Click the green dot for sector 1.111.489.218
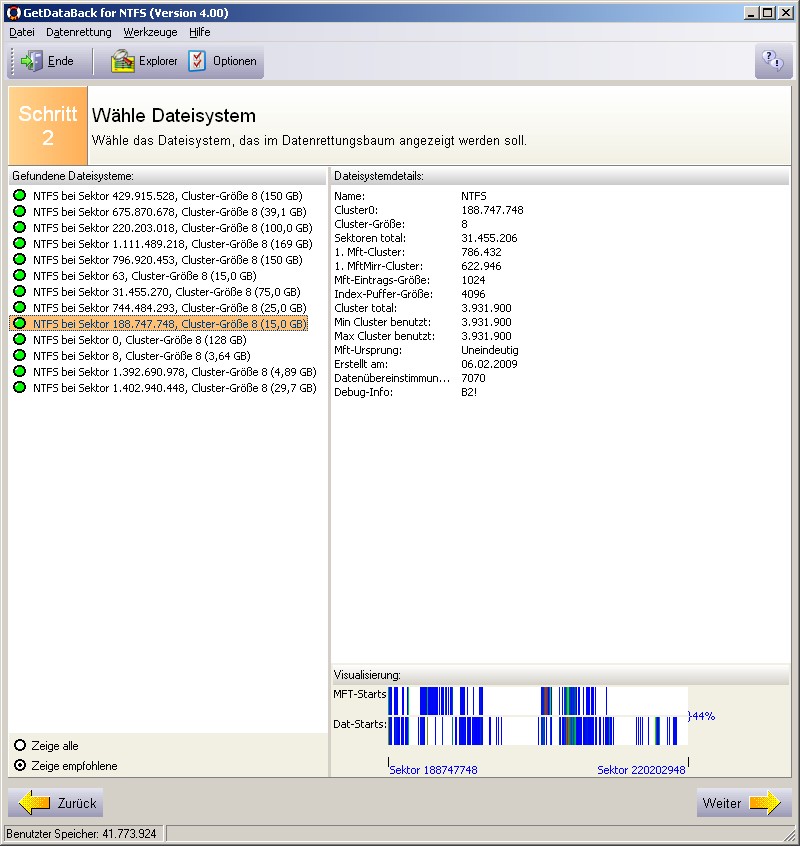The width and height of the screenshot is (800, 846). click(x=19, y=243)
